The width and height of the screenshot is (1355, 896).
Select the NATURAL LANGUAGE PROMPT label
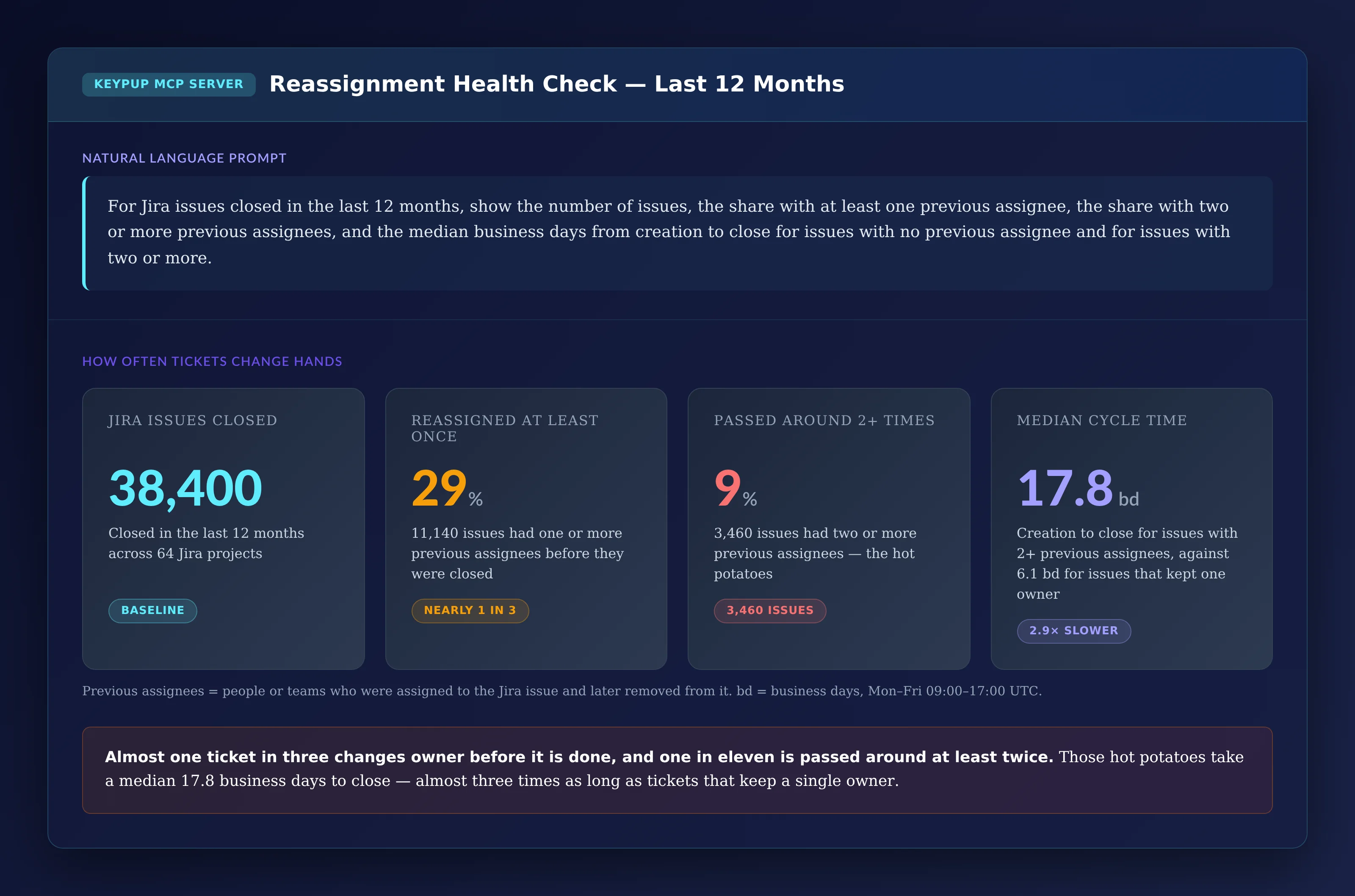(x=184, y=158)
